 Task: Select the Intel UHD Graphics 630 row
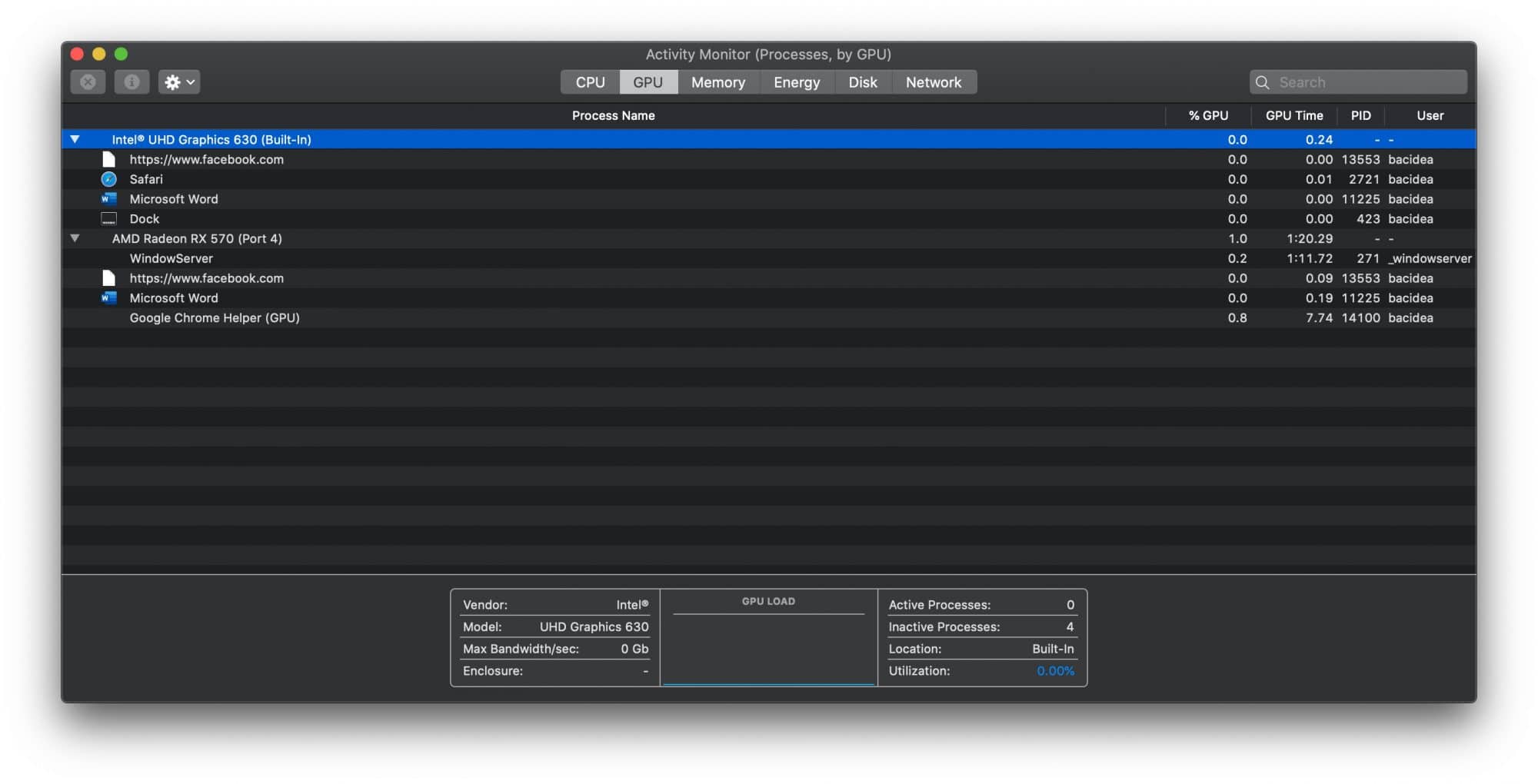[769, 139]
